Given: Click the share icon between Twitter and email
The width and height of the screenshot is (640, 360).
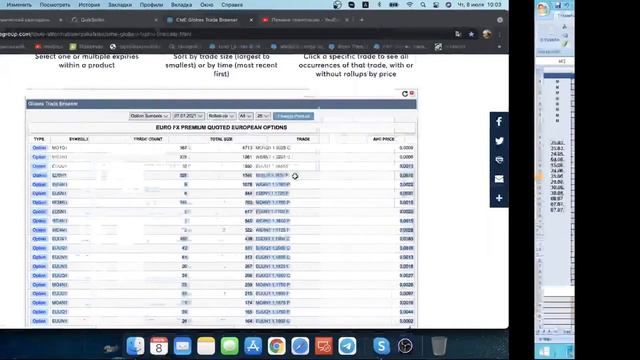Looking at the screenshot, I should pyautogui.click(x=499, y=160).
